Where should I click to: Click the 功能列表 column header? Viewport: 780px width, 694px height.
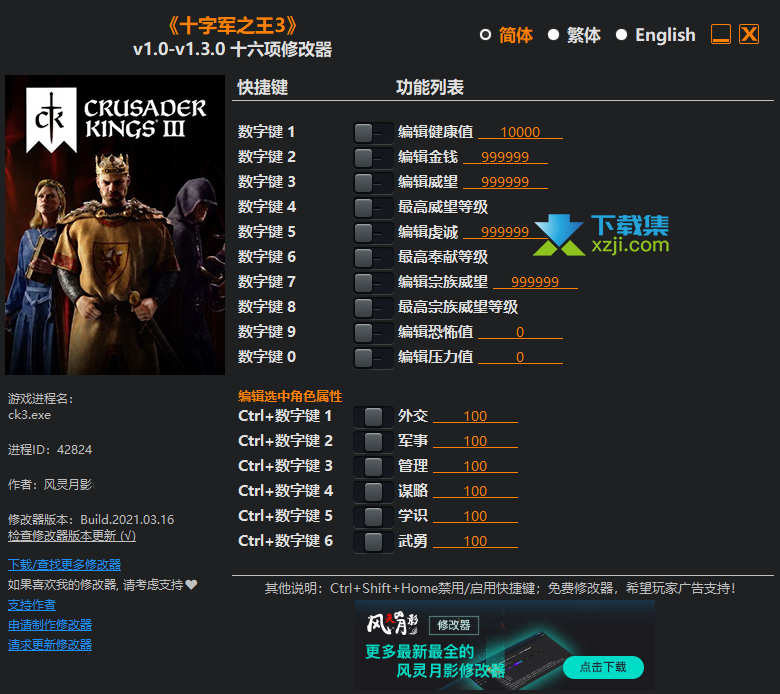[430, 87]
